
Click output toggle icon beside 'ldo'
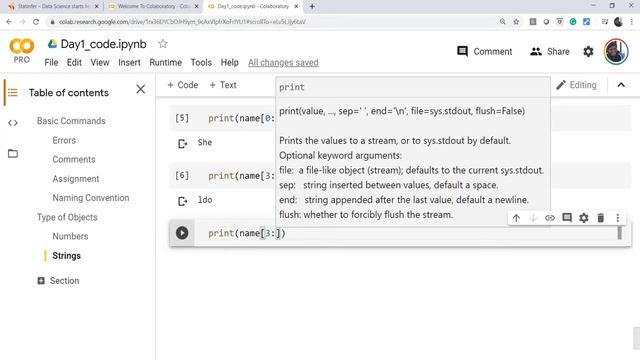(182, 201)
